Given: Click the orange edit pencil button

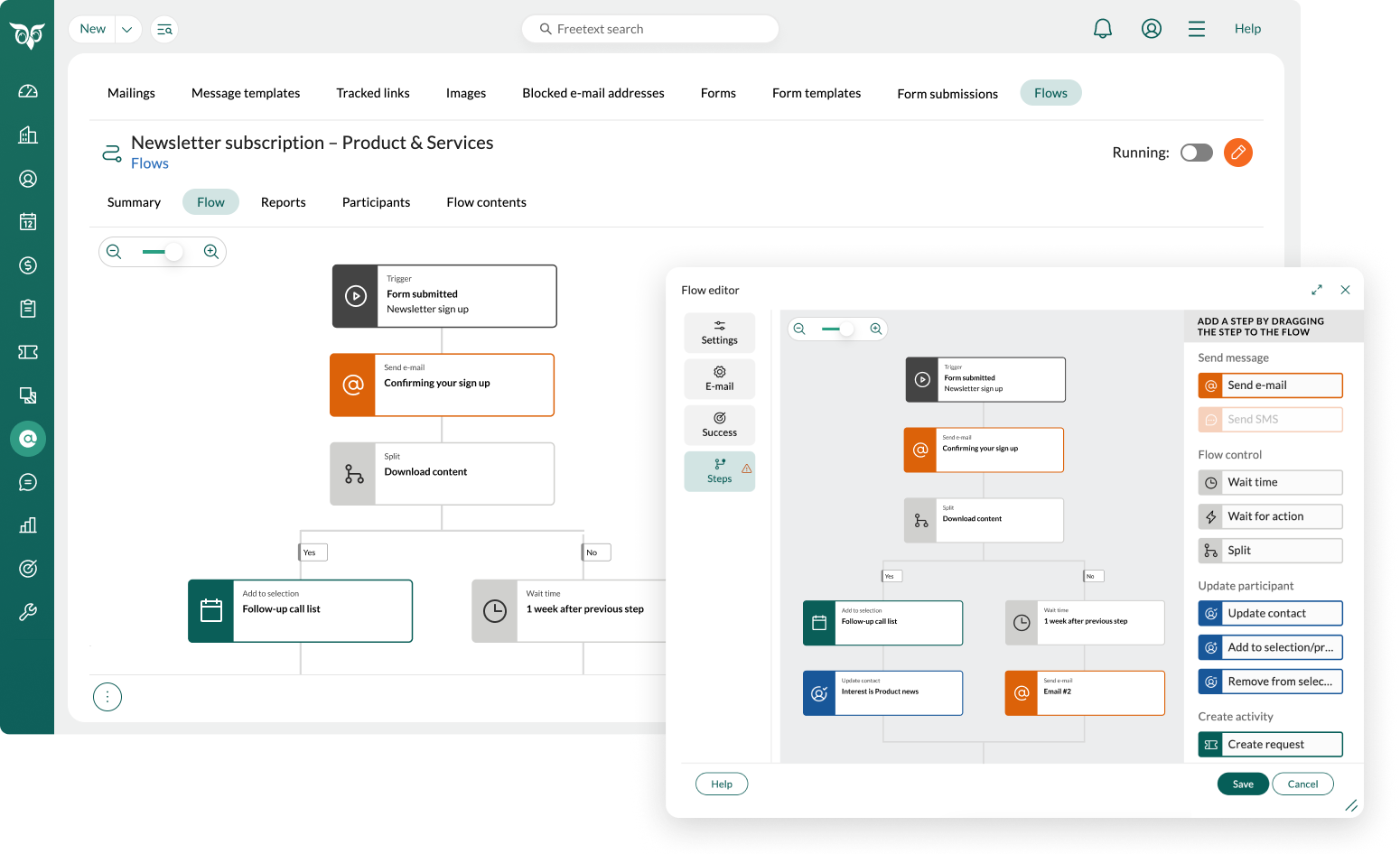Looking at the screenshot, I should click(1237, 153).
